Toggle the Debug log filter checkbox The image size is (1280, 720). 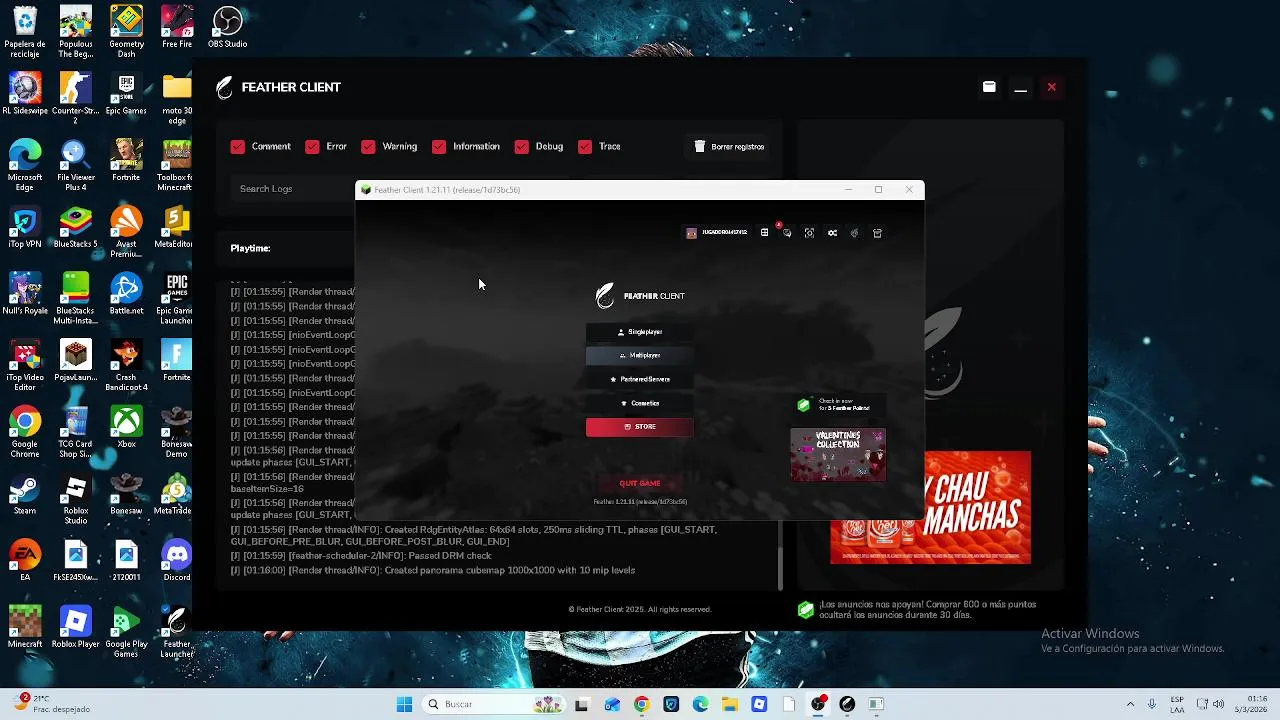click(x=521, y=147)
